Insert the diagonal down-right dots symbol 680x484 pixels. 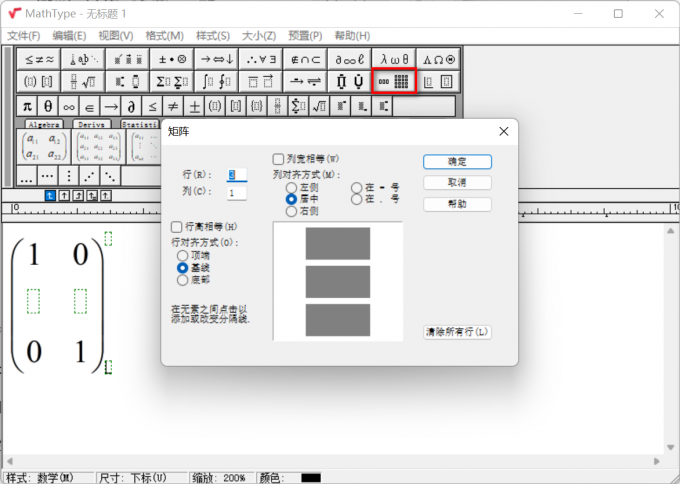(x=111, y=176)
